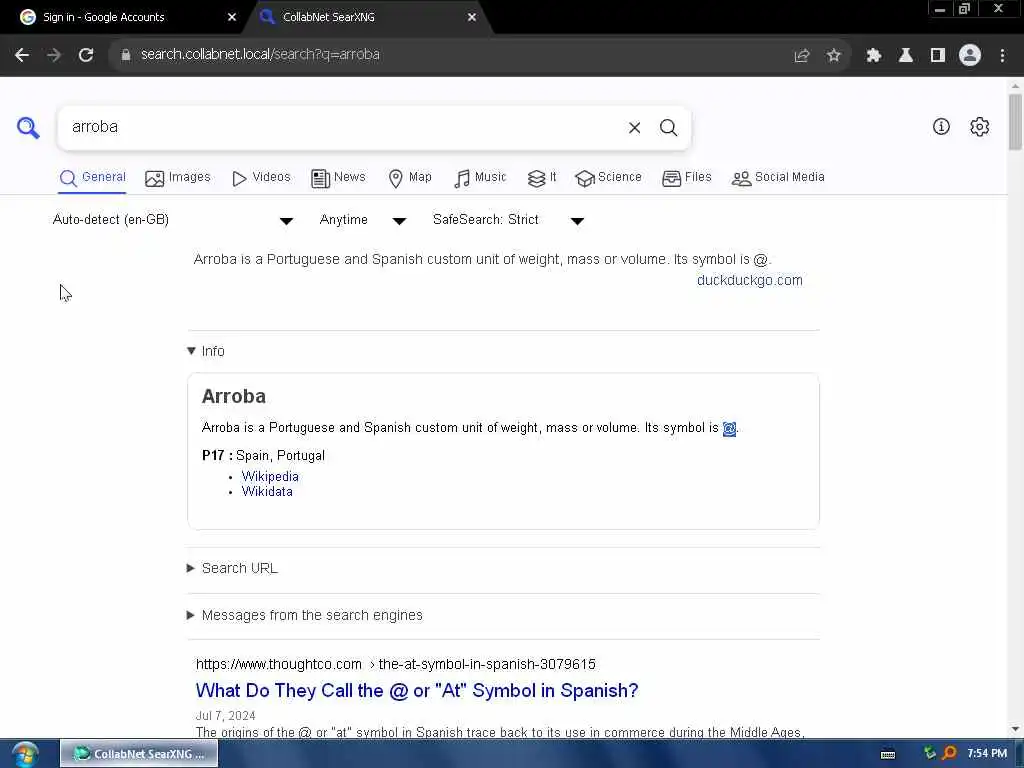Click the share page icon in address bar
The image size is (1024, 768).
click(x=802, y=55)
